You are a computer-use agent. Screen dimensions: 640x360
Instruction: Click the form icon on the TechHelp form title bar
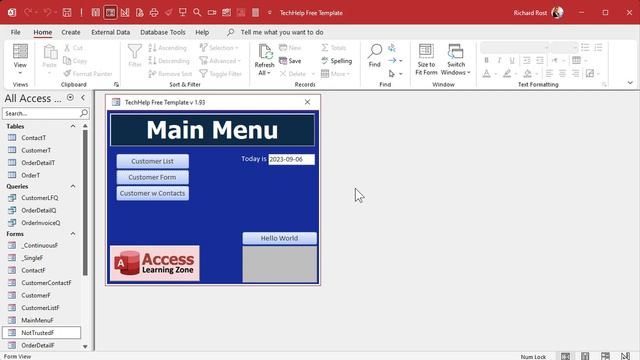116,102
